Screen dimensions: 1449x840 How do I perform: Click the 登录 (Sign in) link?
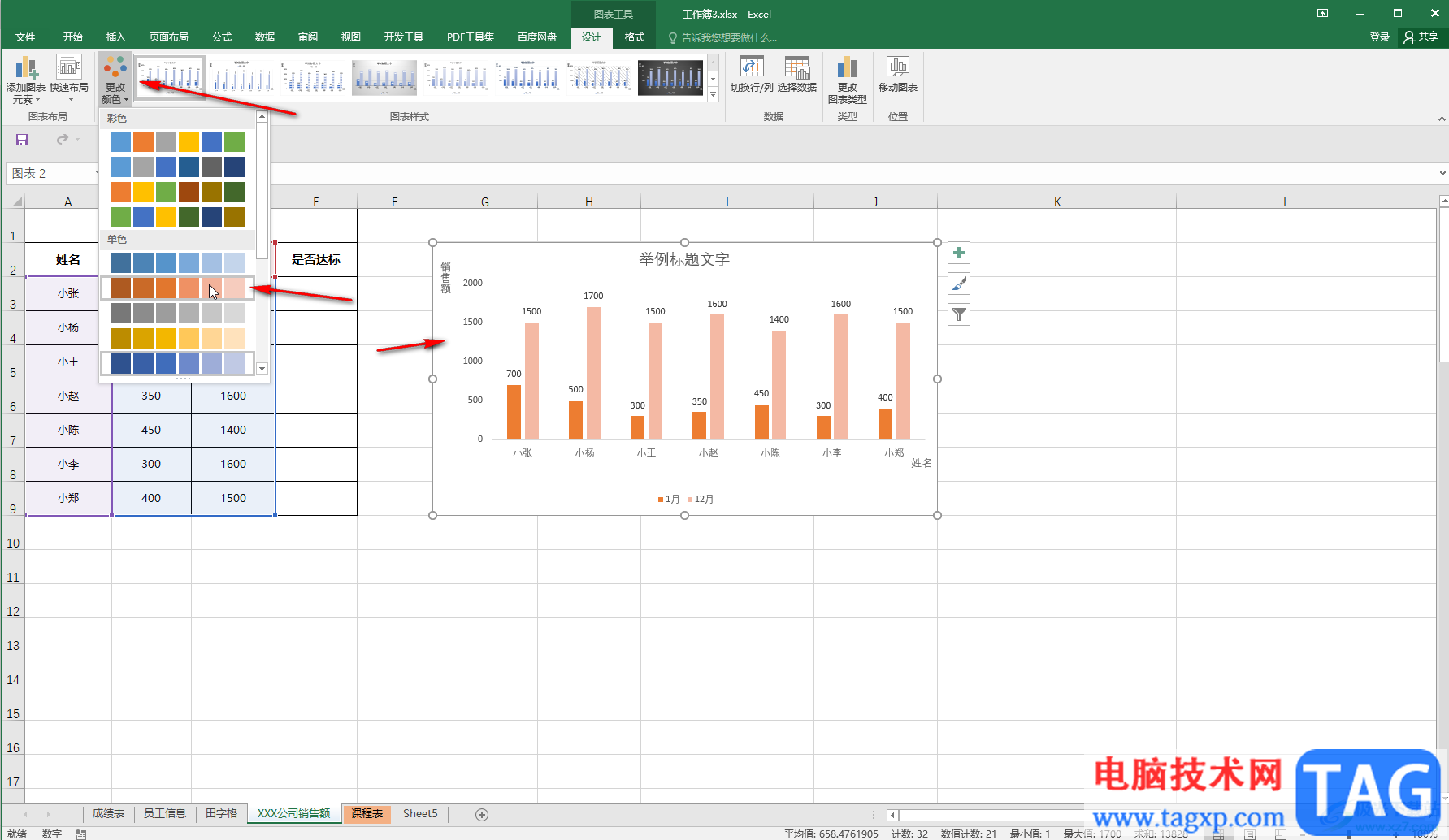[1380, 37]
